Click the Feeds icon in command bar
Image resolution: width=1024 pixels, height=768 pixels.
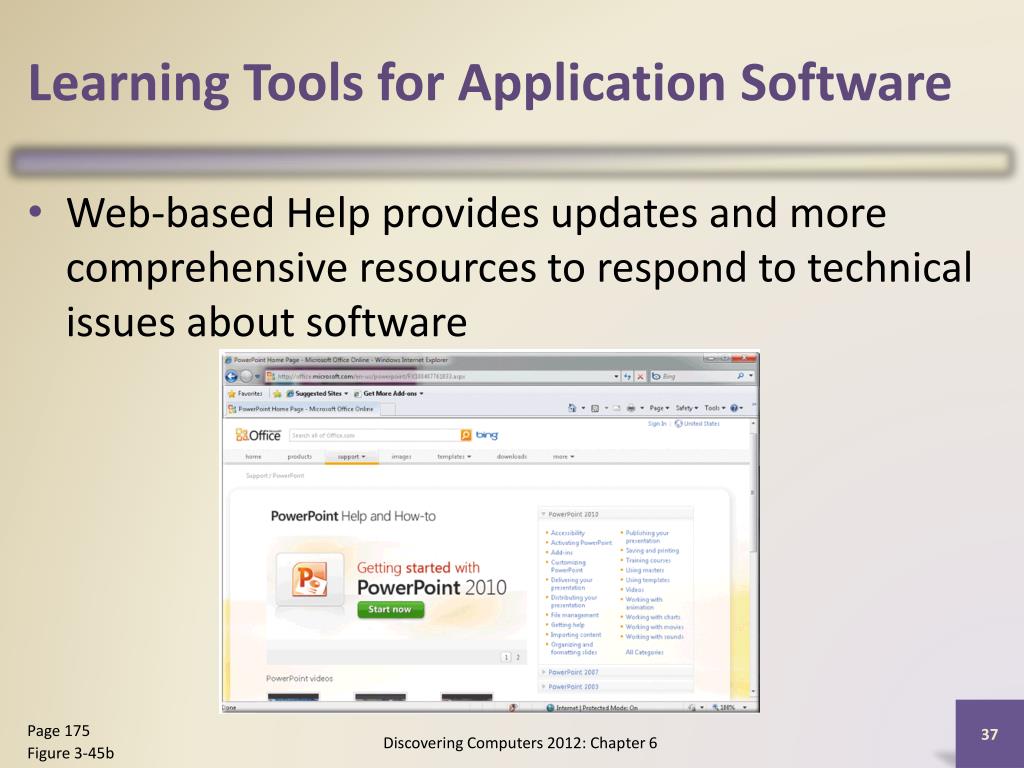[x=595, y=408]
